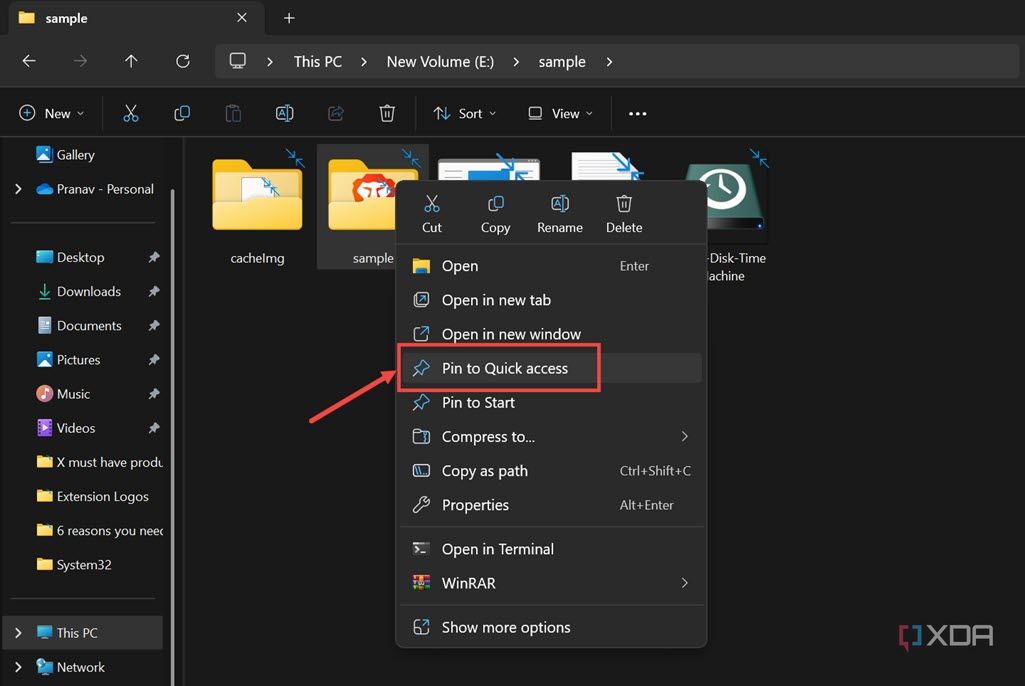Click the Paste icon in the main toolbar

pos(233,114)
